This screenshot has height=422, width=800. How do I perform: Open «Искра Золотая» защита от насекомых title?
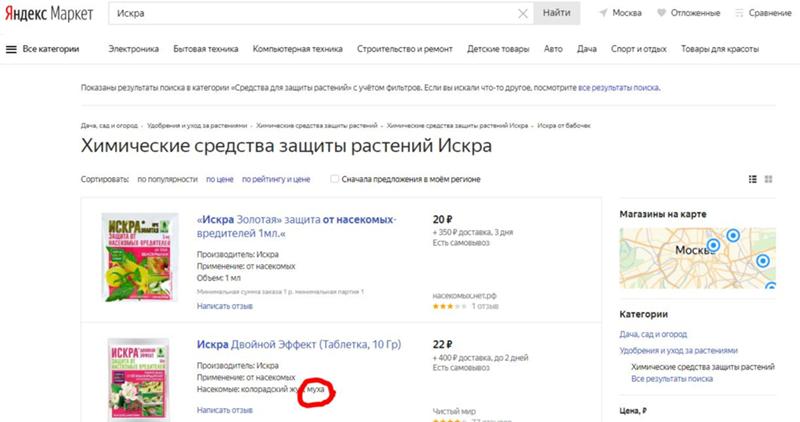click(x=296, y=226)
